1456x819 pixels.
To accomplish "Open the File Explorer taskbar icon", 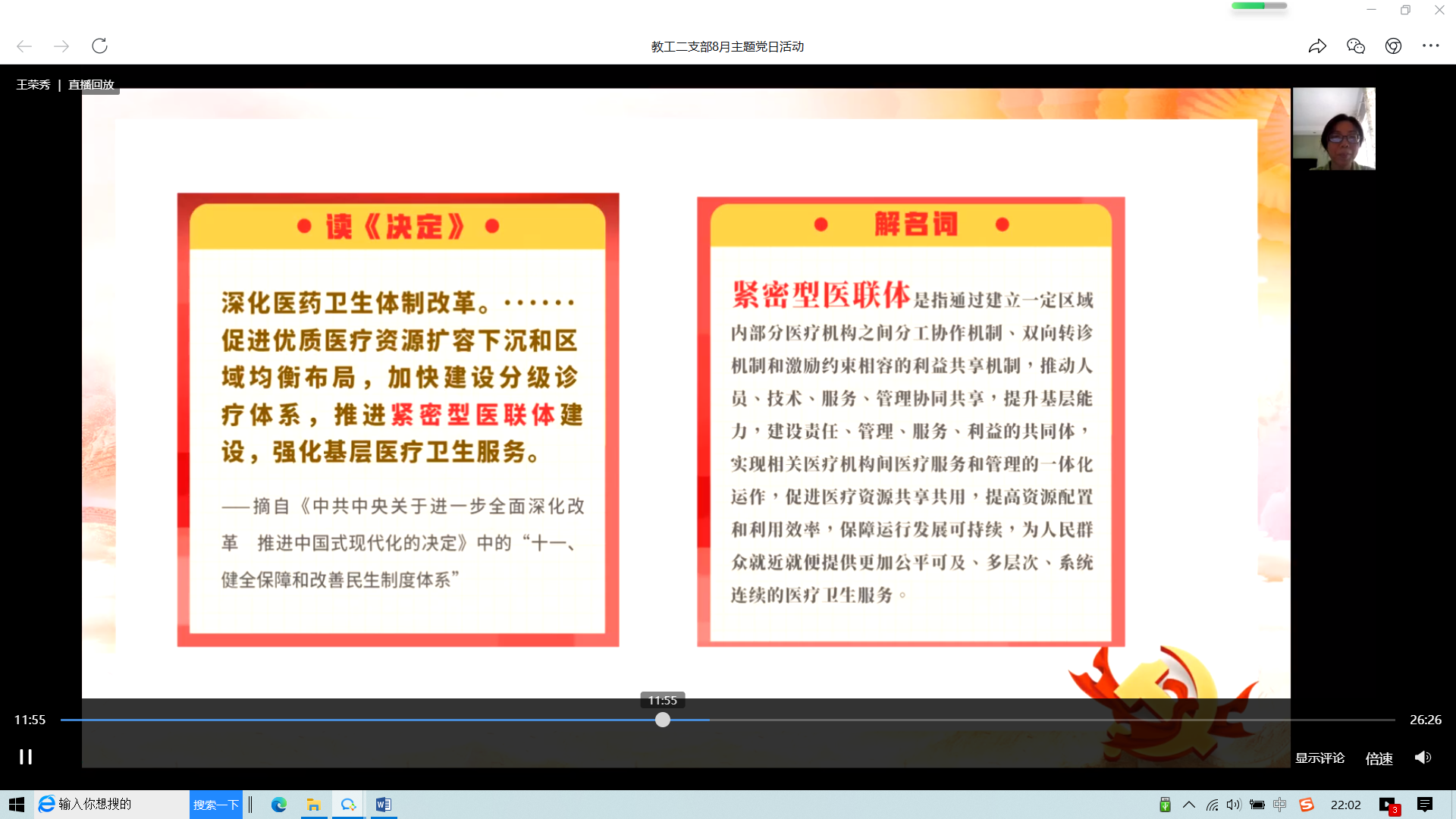I will click(314, 805).
